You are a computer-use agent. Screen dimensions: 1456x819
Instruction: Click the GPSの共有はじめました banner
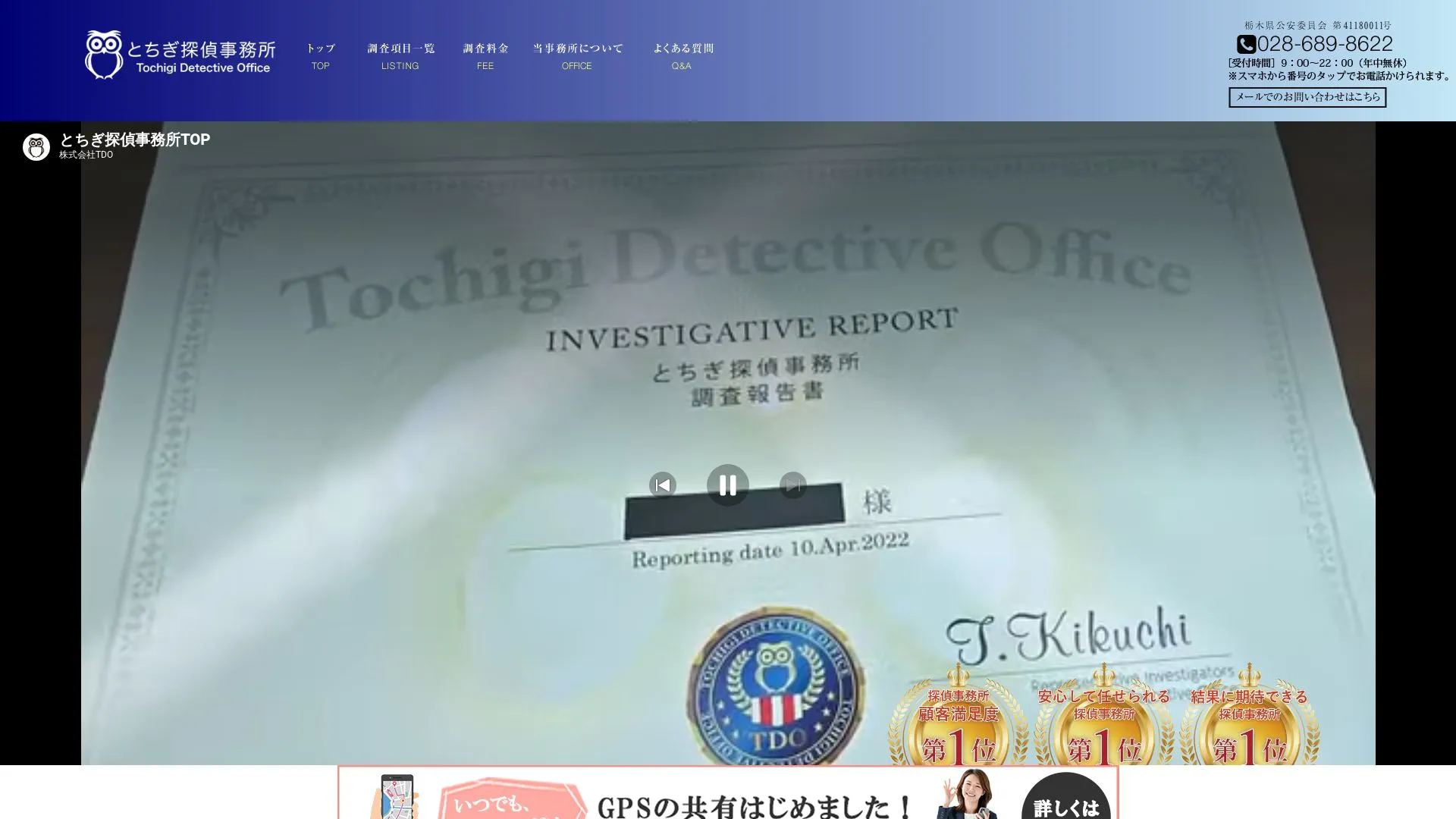click(728, 792)
